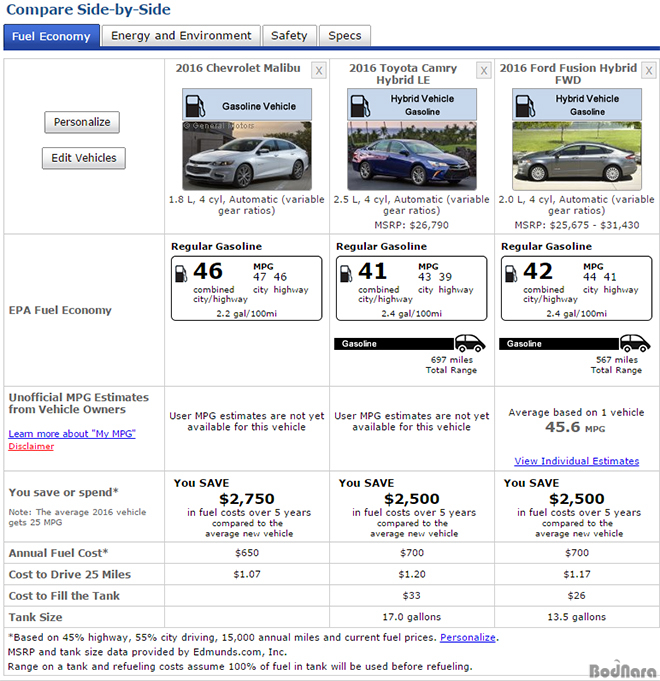Click the "$2,750" savings amount for Malibu
Viewport: 660px width, 681px height.
pos(247,499)
